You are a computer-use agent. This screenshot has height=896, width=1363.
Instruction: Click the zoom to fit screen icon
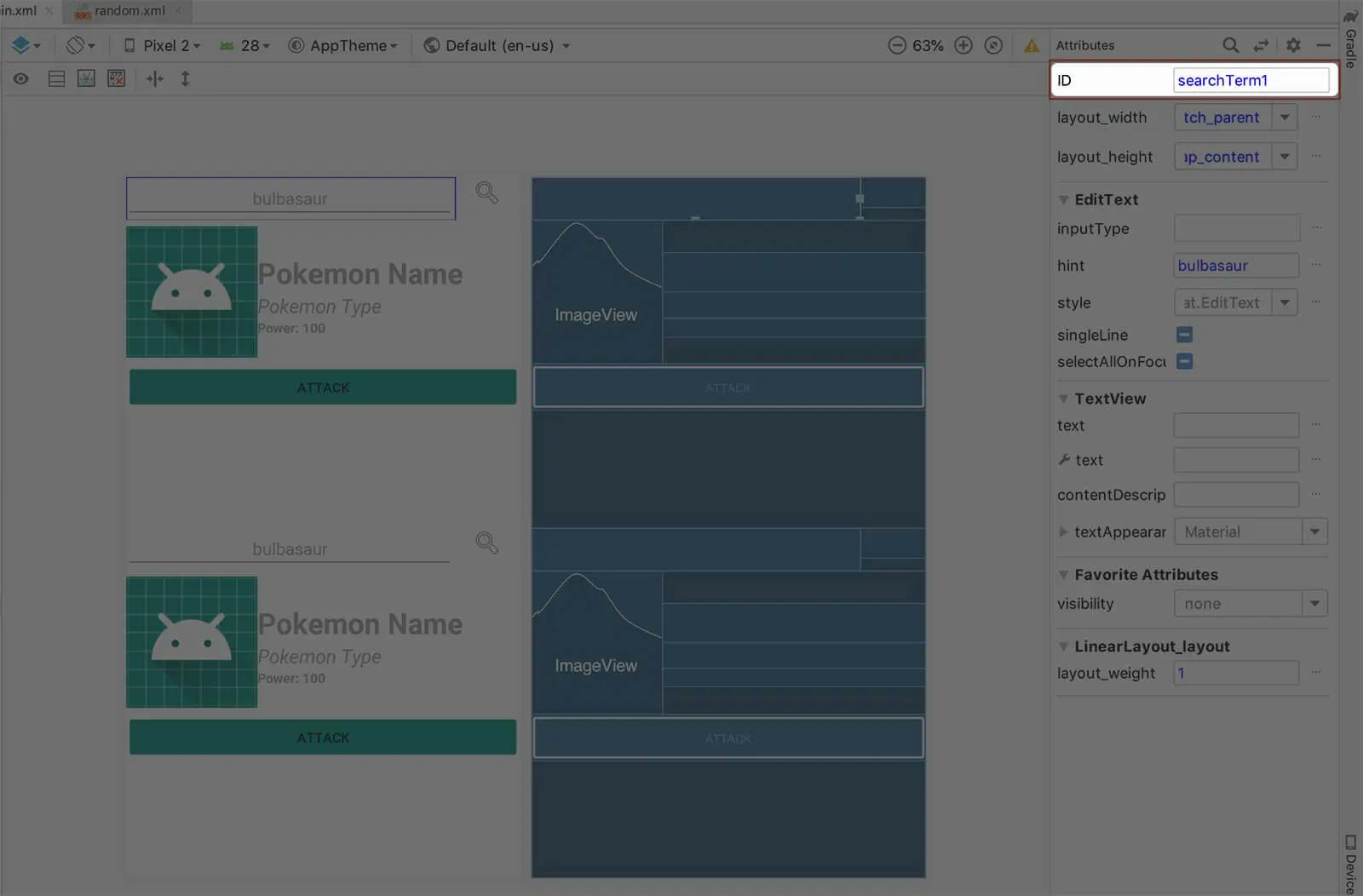[993, 45]
